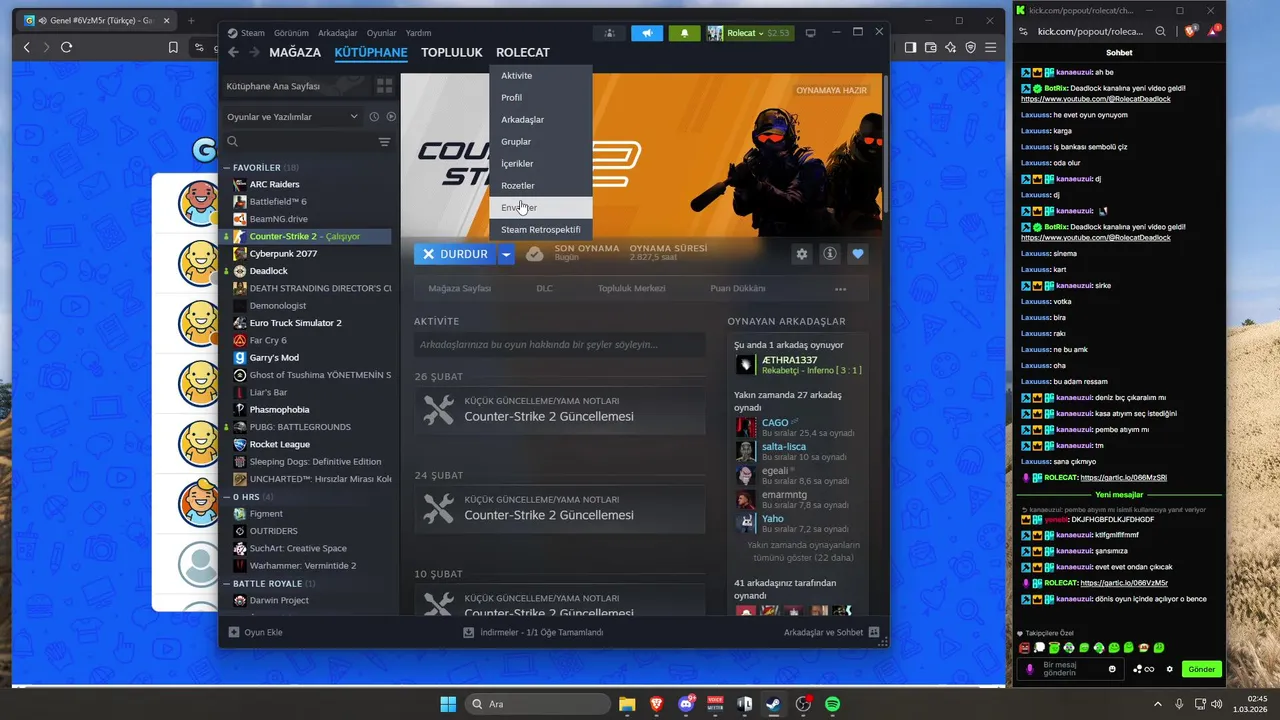Click the DURDUR stop button
1280x720 pixels.
pyautogui.click(x=456, y=254)
